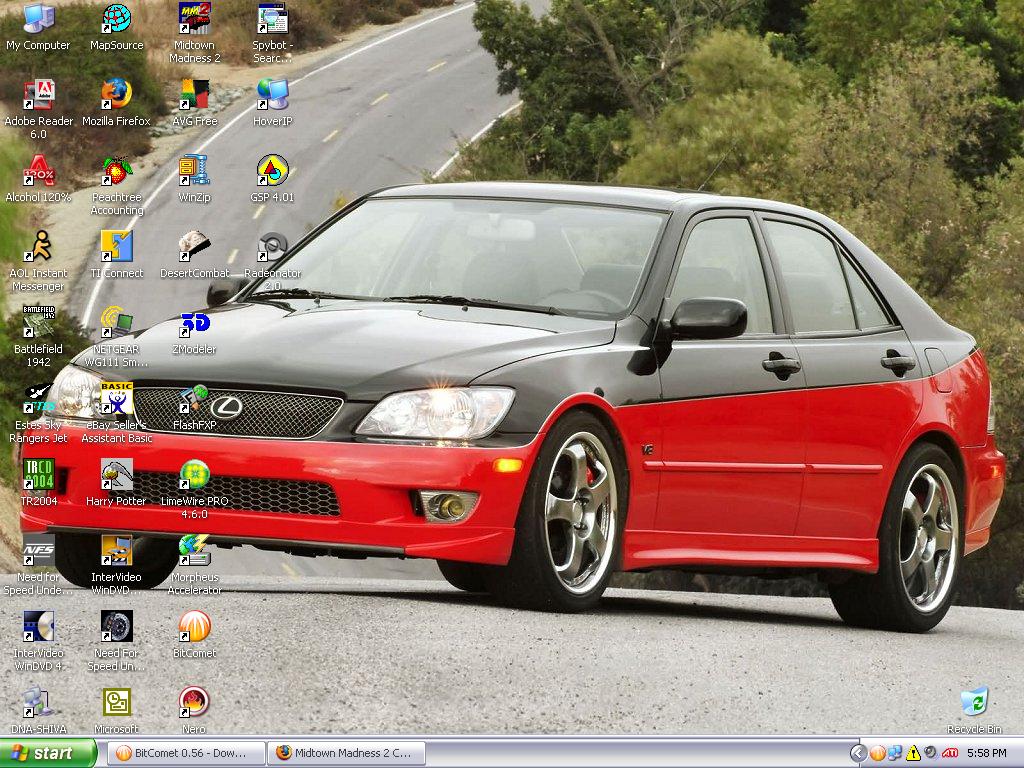Click the system clock showing 5:58 PM
The height and width of the screenshot is (768, 1024).
pyautogui.click(x=986, y=753)
